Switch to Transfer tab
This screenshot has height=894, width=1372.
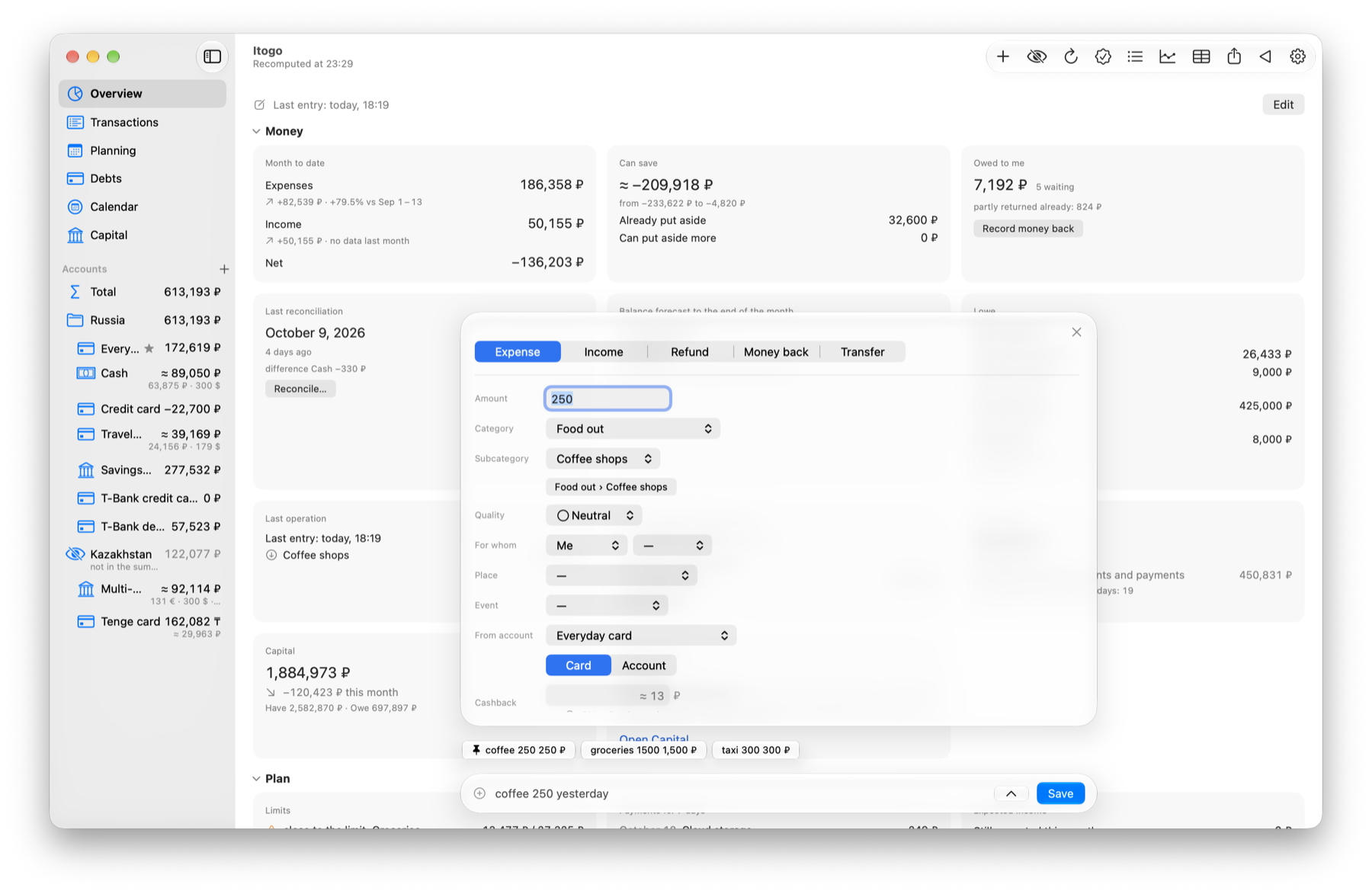pos(863,351)
